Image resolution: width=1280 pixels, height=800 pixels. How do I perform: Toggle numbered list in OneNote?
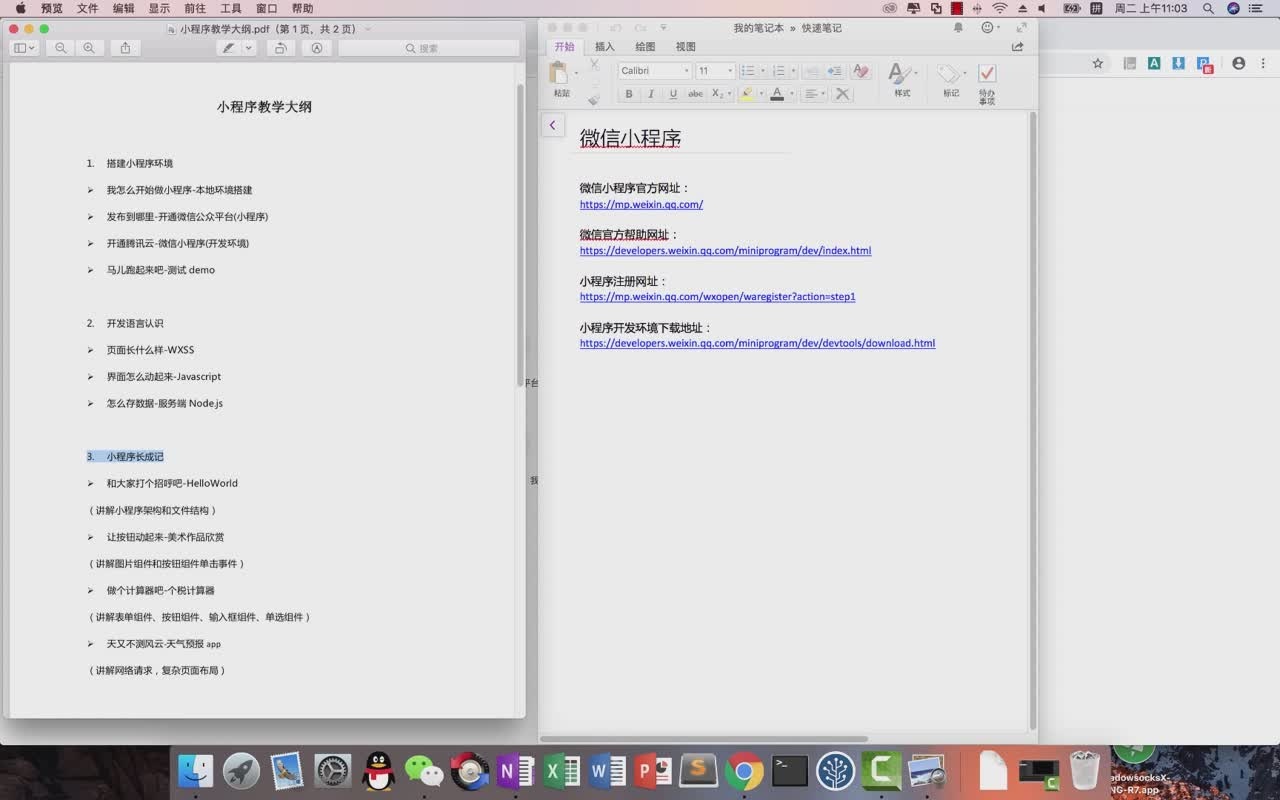(x=778, y=71)
